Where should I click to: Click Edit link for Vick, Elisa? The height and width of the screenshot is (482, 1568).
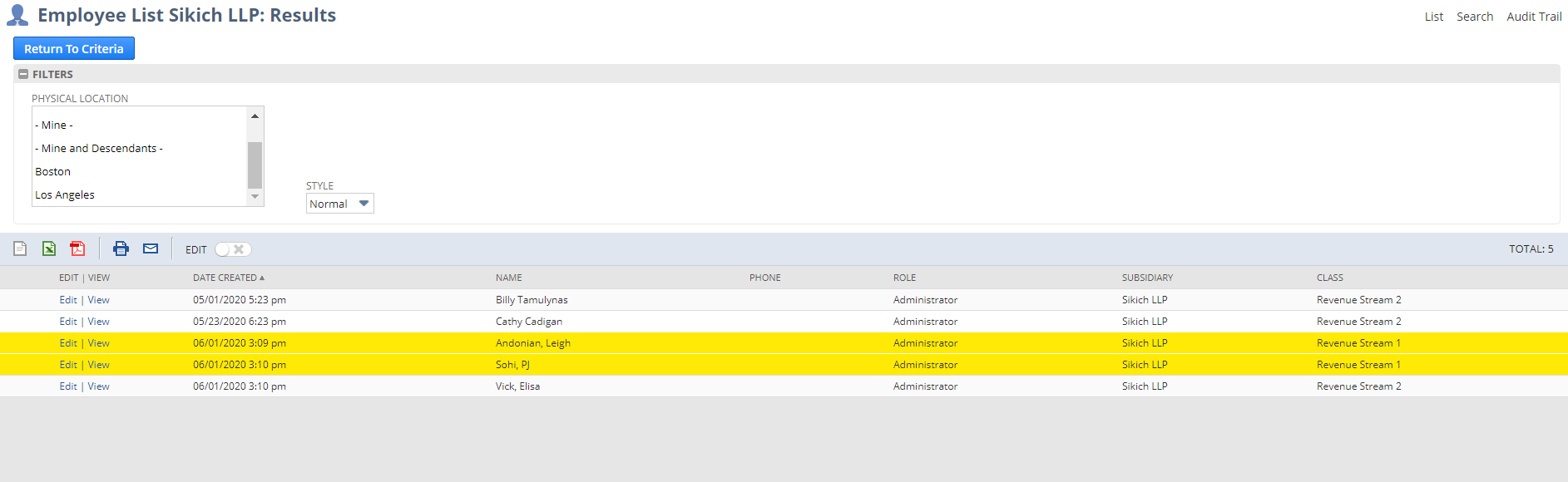(x=68, y=386)
